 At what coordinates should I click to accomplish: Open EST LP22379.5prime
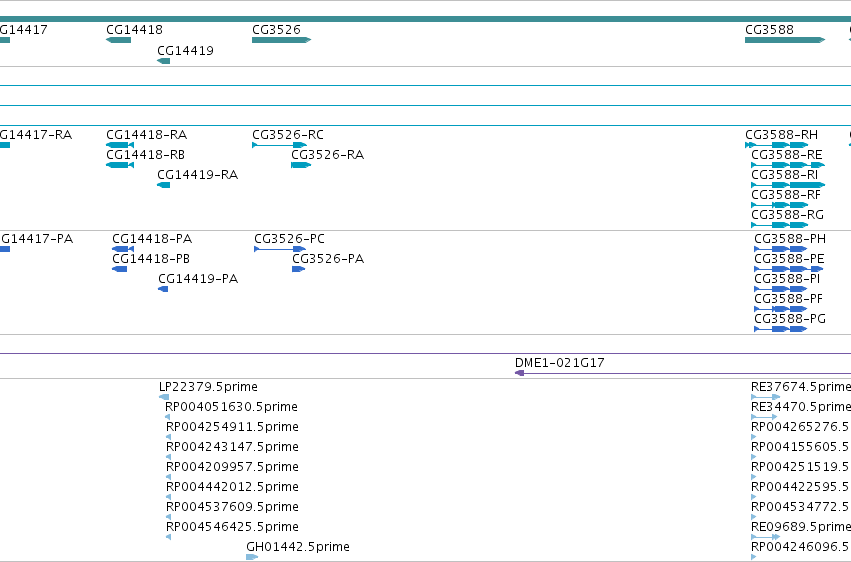click(164, 397)
